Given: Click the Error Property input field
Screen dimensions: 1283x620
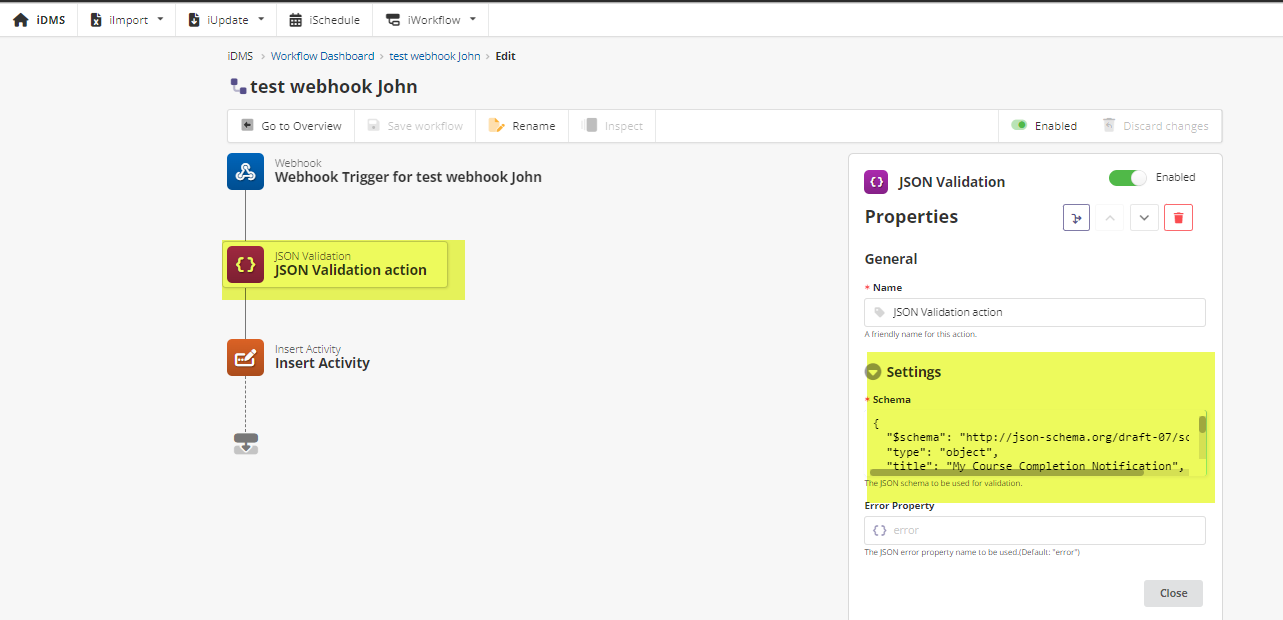Looking at the screenshot, I should (x=1035, y=530).
